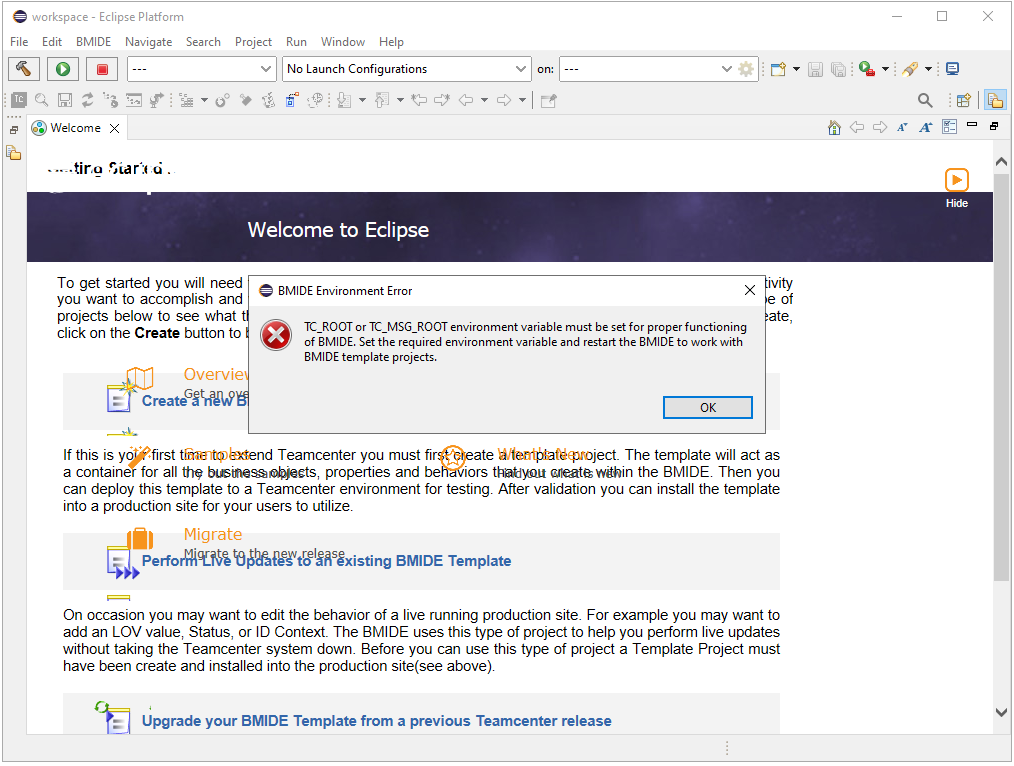The height and width of the screenshot is (766, 1014).
Task: Click the BMIDE save data model icon
Action: [65, 100]
